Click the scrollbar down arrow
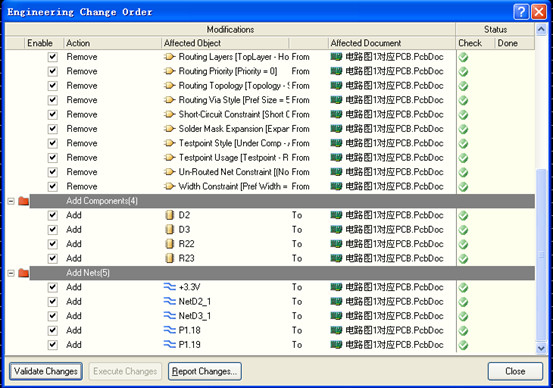Screen dimensions: 553x388 pyautogui.click(x=541, y=348)
